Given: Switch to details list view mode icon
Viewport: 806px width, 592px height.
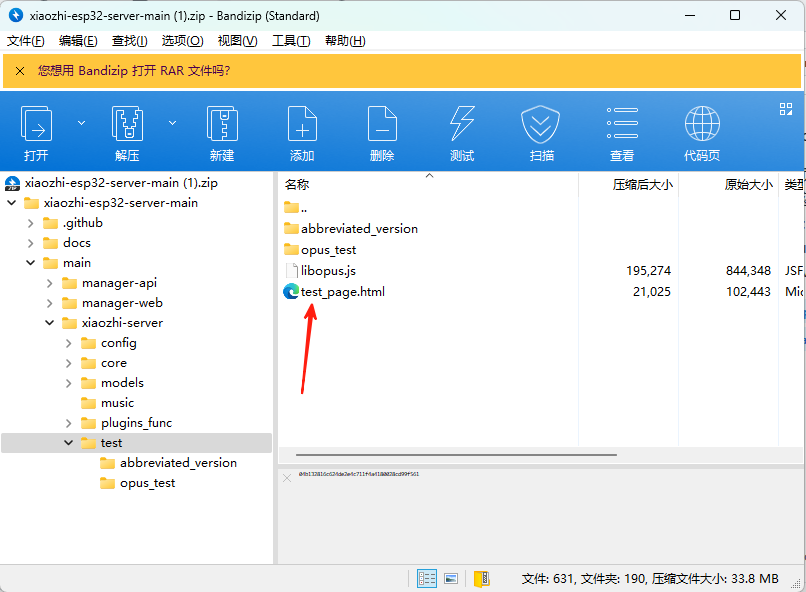Looking at the screenshot, I should point(427,579).
